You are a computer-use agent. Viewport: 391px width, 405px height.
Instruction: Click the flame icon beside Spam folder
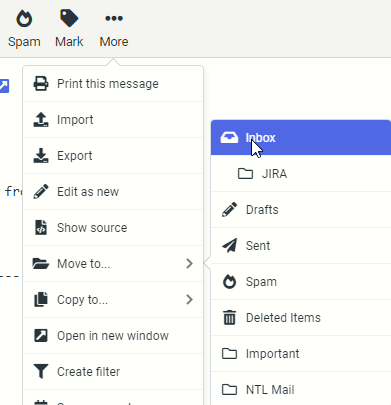click(229, 282)
